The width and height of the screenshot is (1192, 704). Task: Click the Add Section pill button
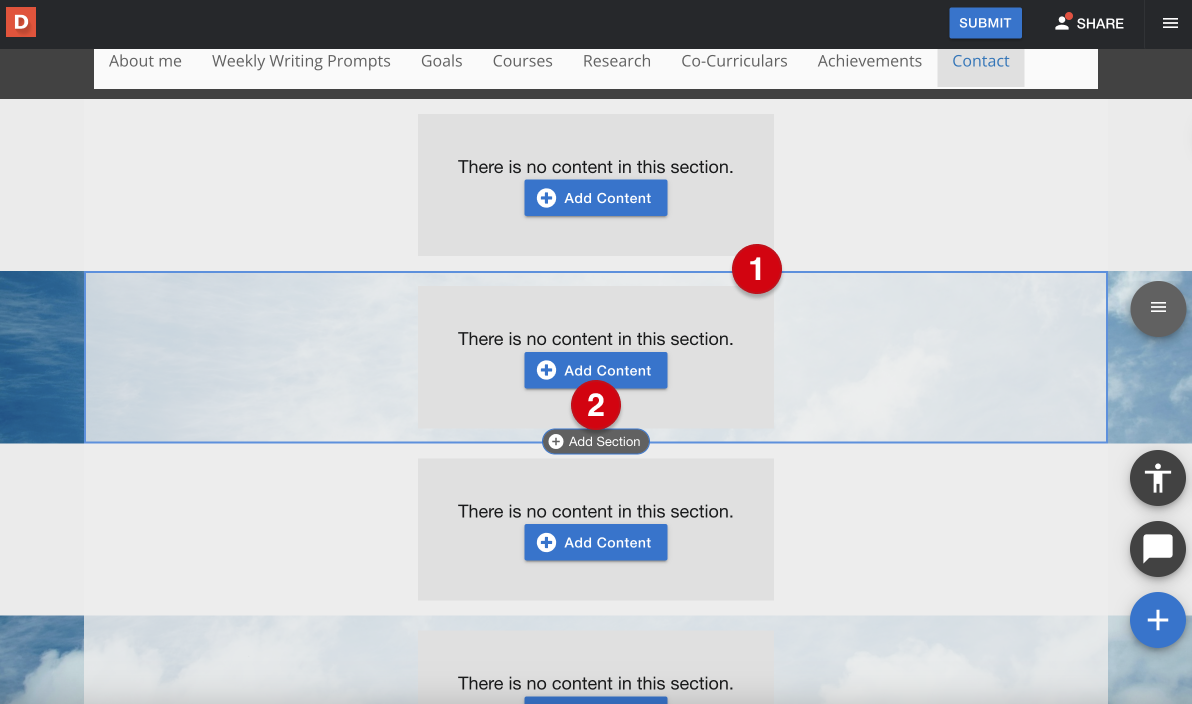click(x=596, y=442)
